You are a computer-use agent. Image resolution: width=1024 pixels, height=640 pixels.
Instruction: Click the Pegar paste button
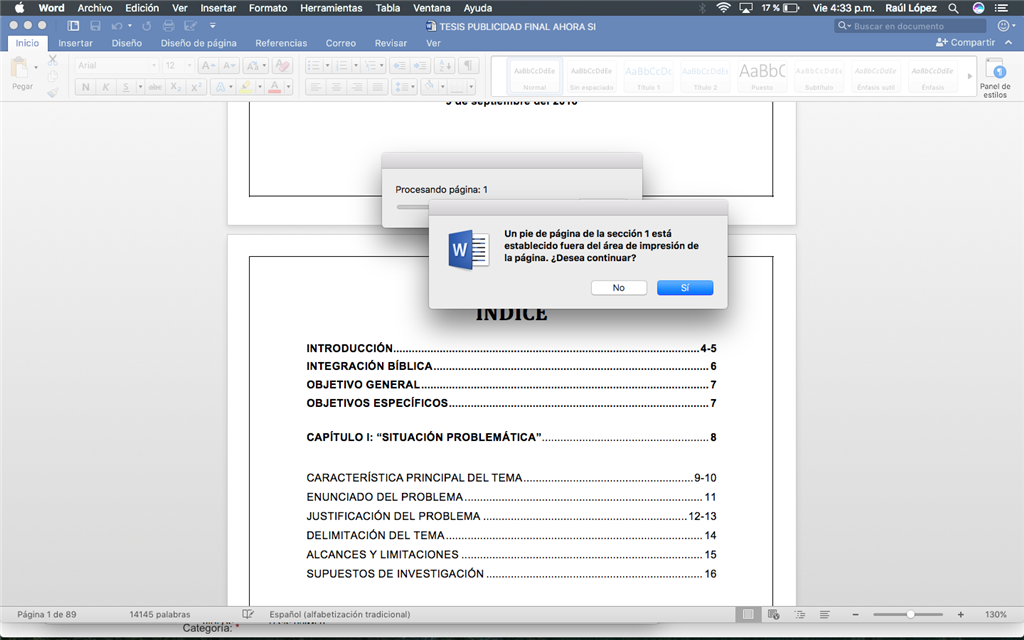[22, 74]
